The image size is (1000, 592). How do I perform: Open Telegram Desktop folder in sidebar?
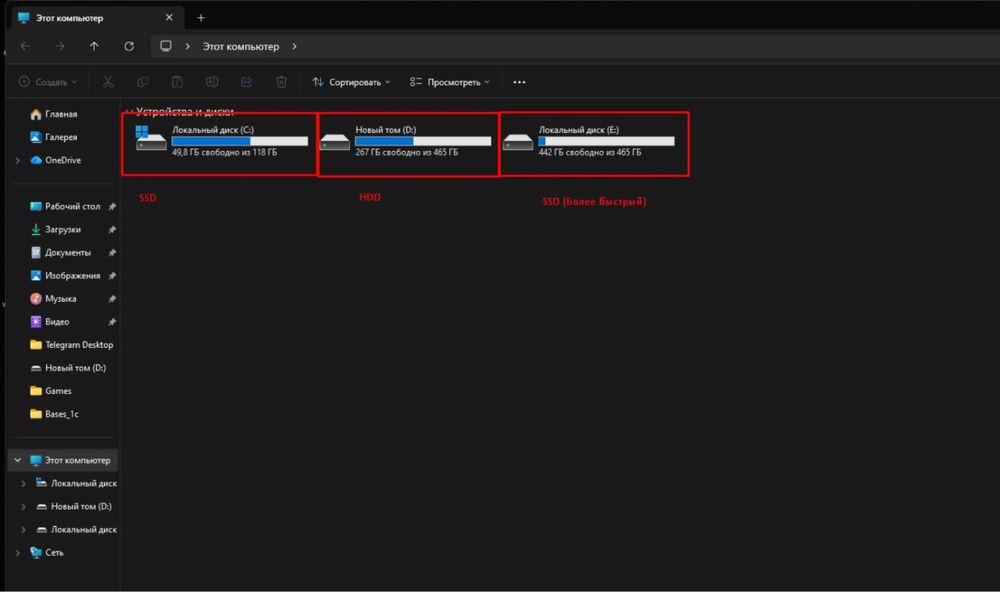pyautogui.click(x=79, y=344)
